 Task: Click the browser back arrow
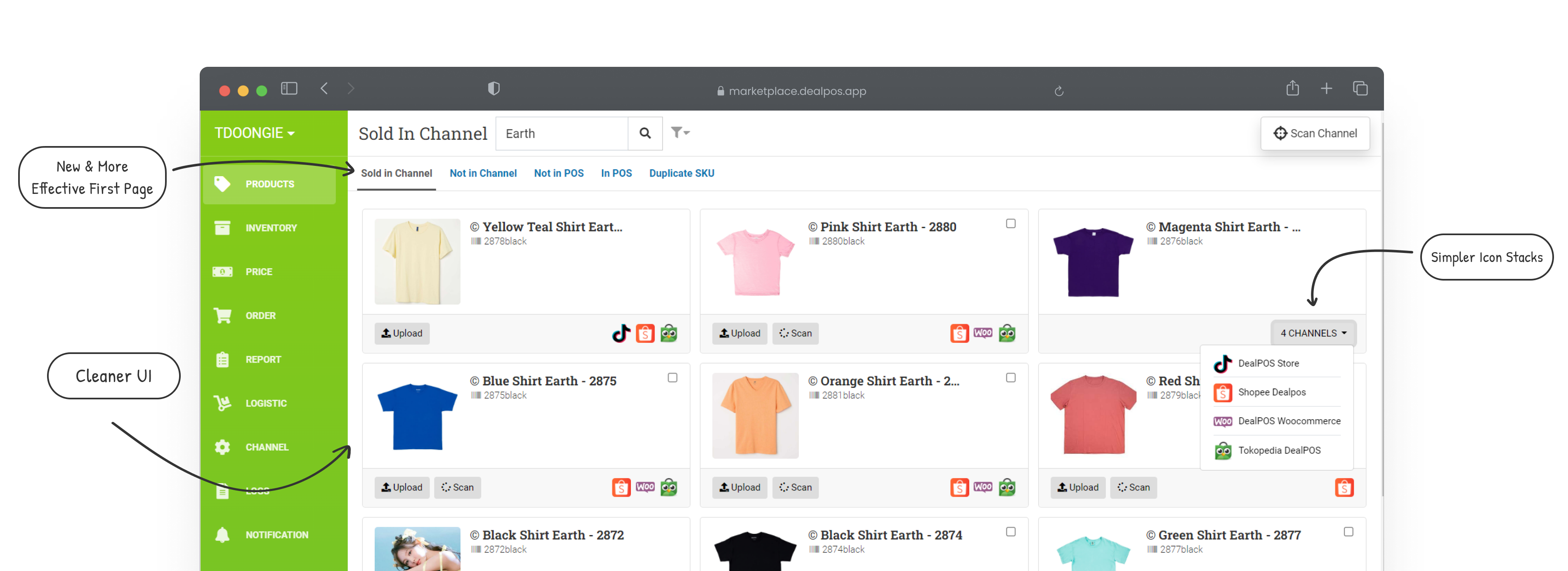point(324,88)
